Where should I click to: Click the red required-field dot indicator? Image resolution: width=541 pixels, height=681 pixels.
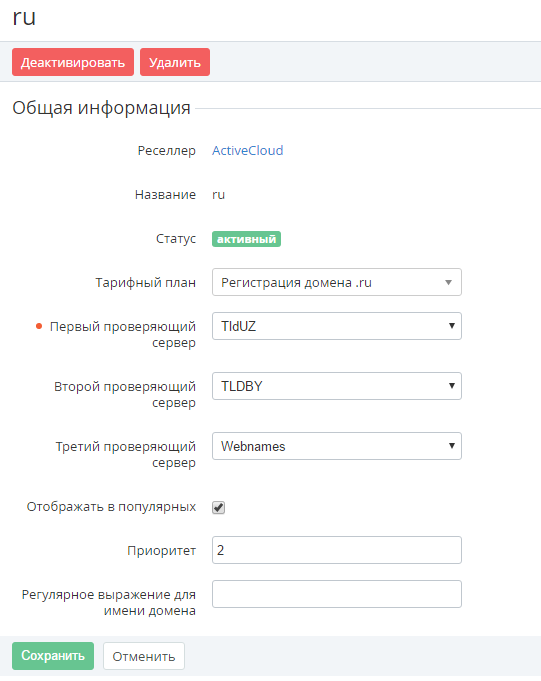[x=39, y=326]
